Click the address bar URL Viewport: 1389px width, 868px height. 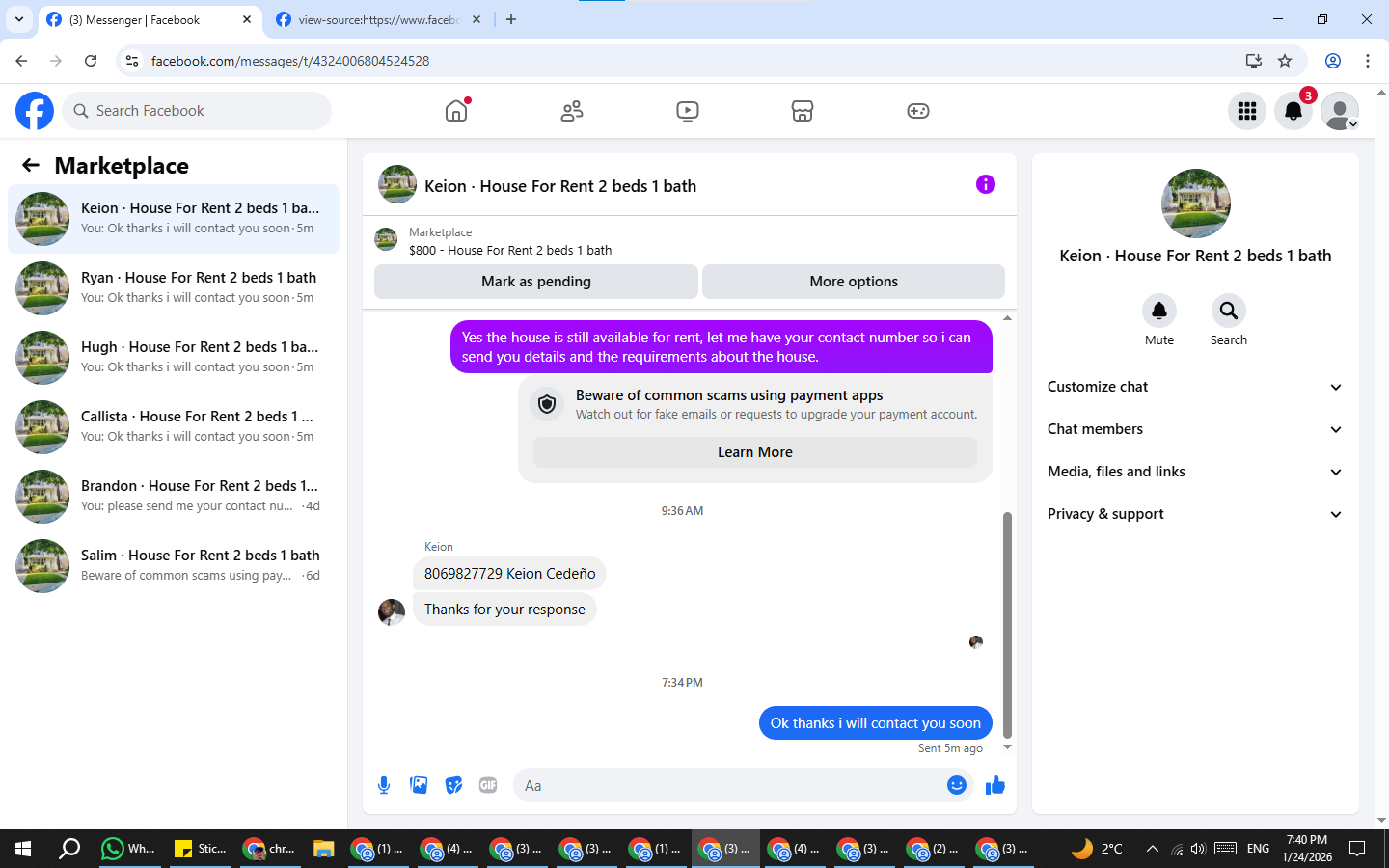point(290,61)
